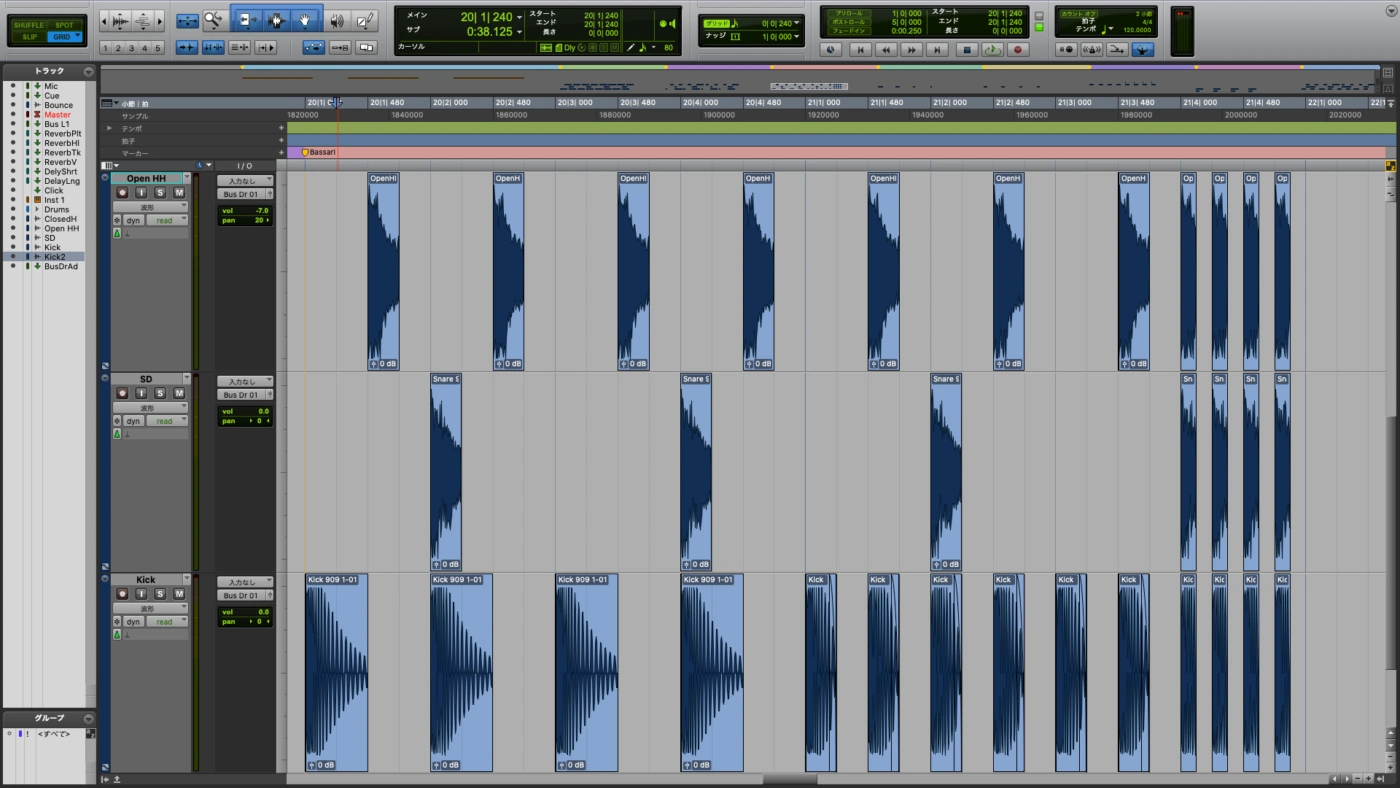
Task: Click the audio waveform zoom icon
Action: tap(119, 20)
